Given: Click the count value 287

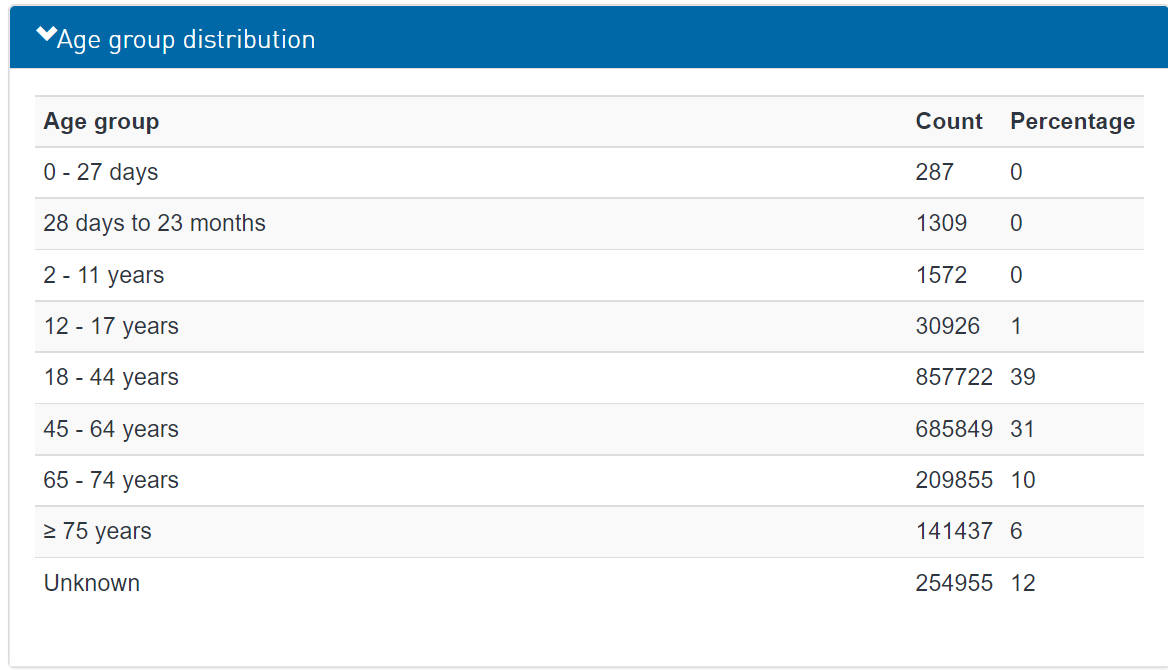Looking at the screenshot, I should tap(935, 172).
